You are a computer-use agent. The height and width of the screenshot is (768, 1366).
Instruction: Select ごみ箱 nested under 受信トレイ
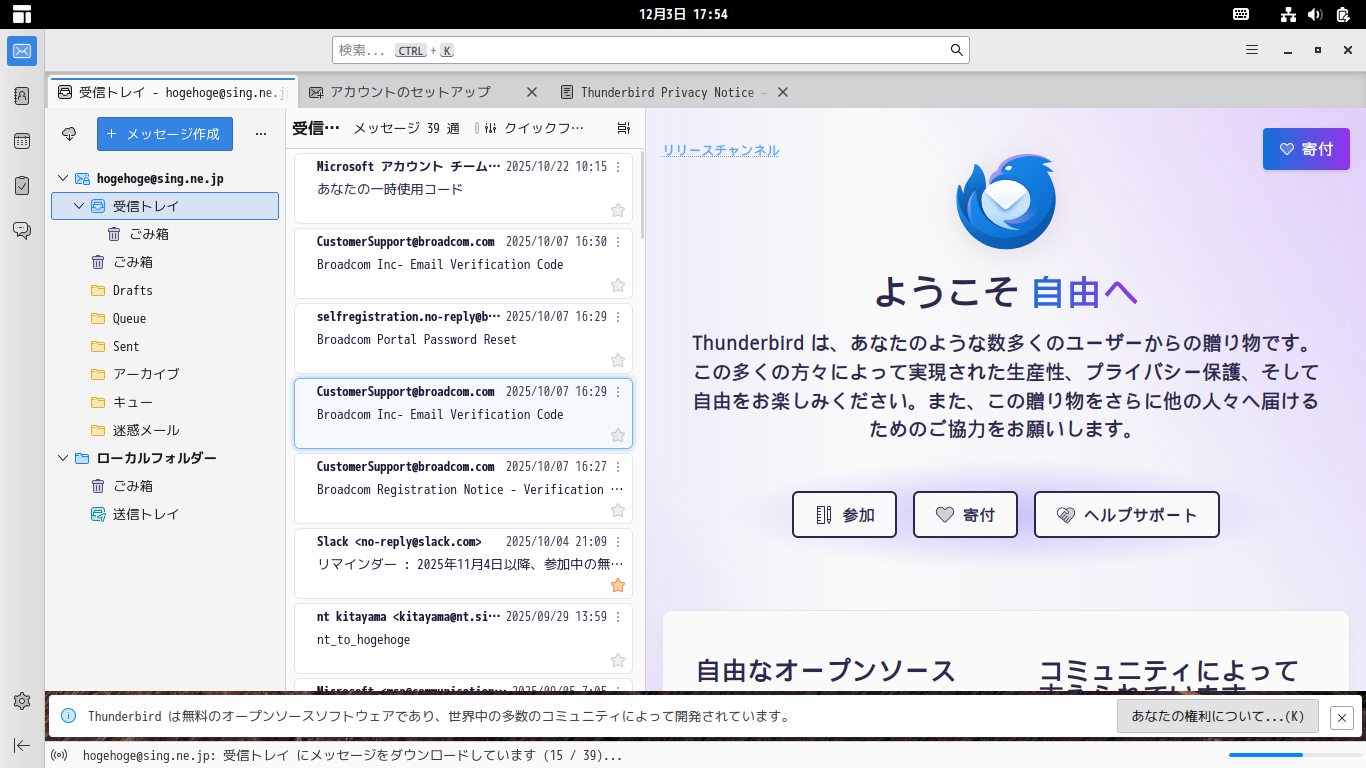[165, 234]
